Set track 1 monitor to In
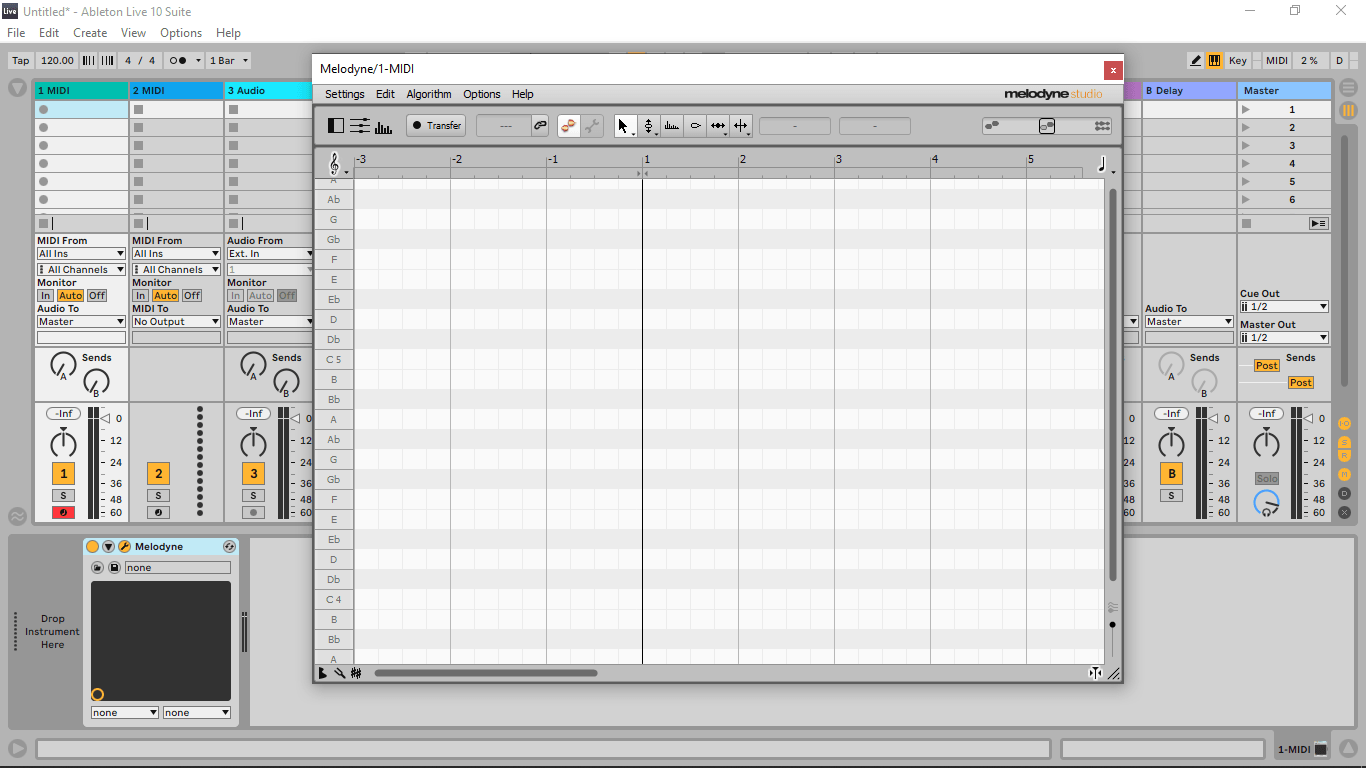The height and width of the screenshot is (768, 1366). [45, 296]
